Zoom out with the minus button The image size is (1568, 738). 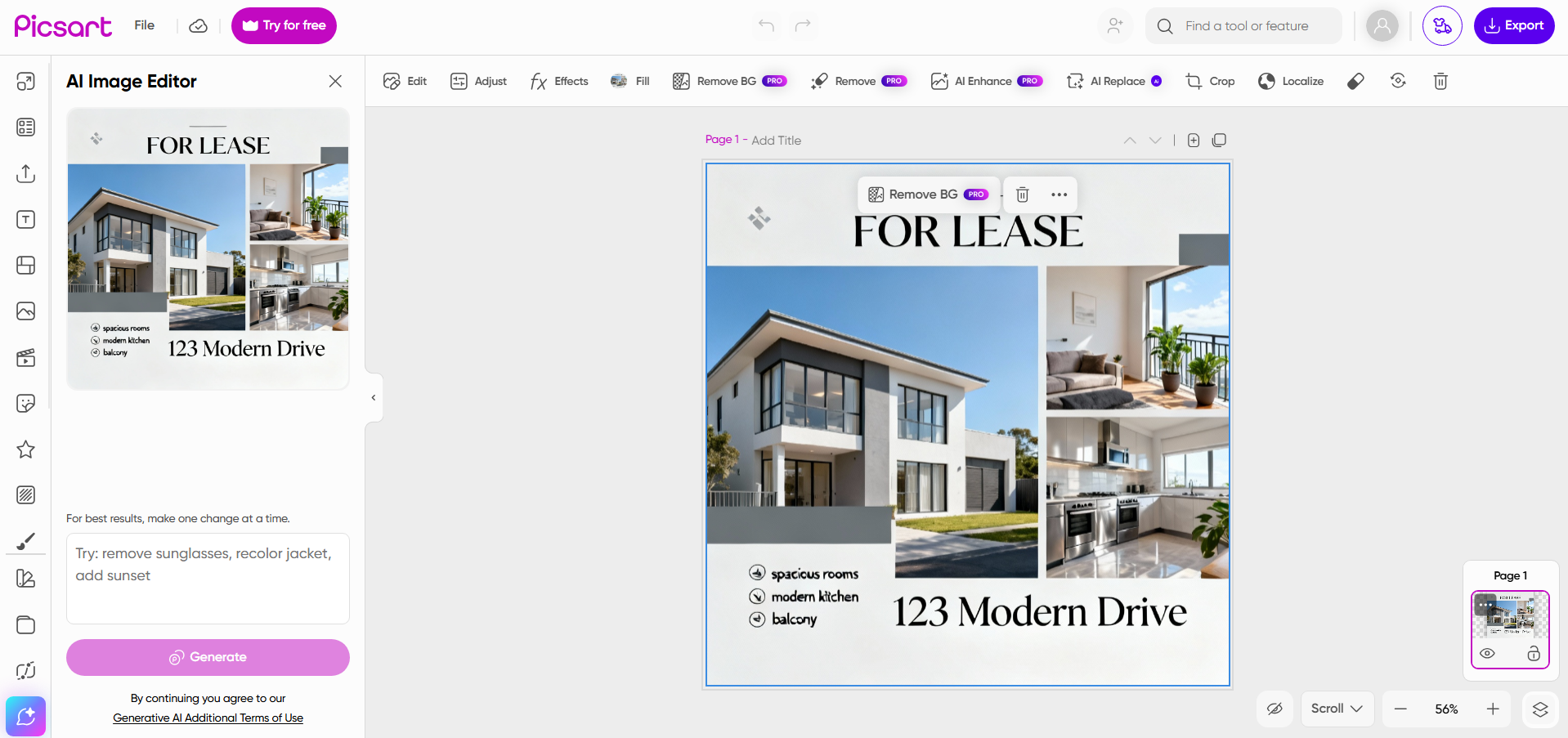[x=1400, y=709]
